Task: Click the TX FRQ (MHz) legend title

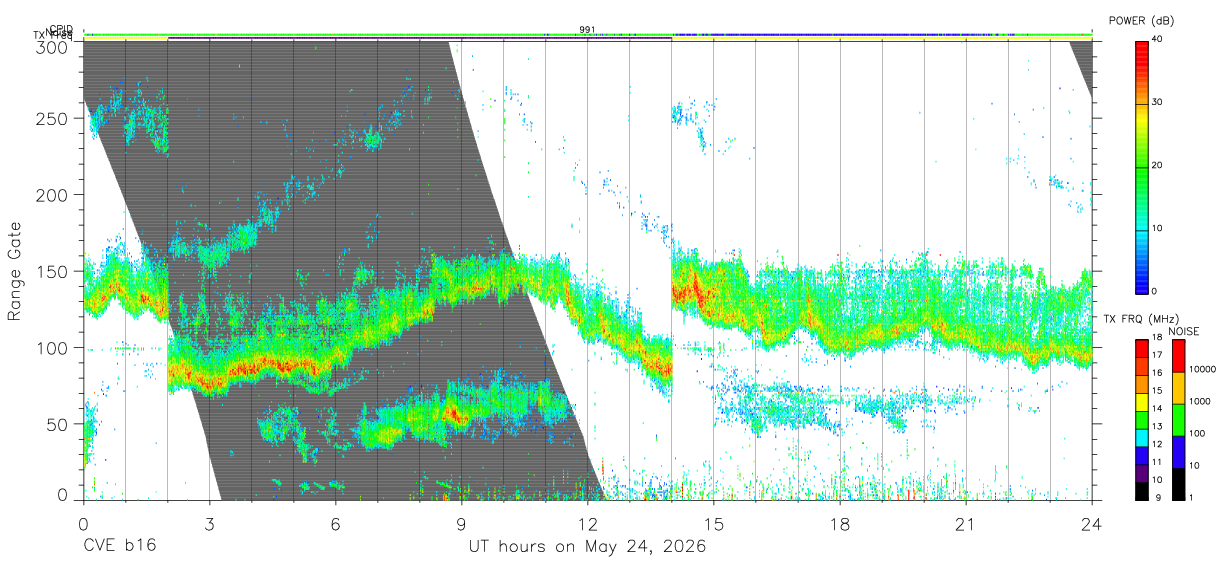Action: click(x=1141, y=318)
